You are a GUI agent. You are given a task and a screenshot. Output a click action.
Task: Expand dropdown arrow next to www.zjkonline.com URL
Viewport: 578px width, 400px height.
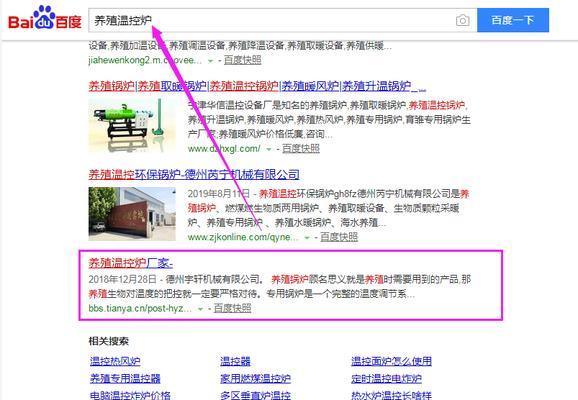(x=307, y=238)
